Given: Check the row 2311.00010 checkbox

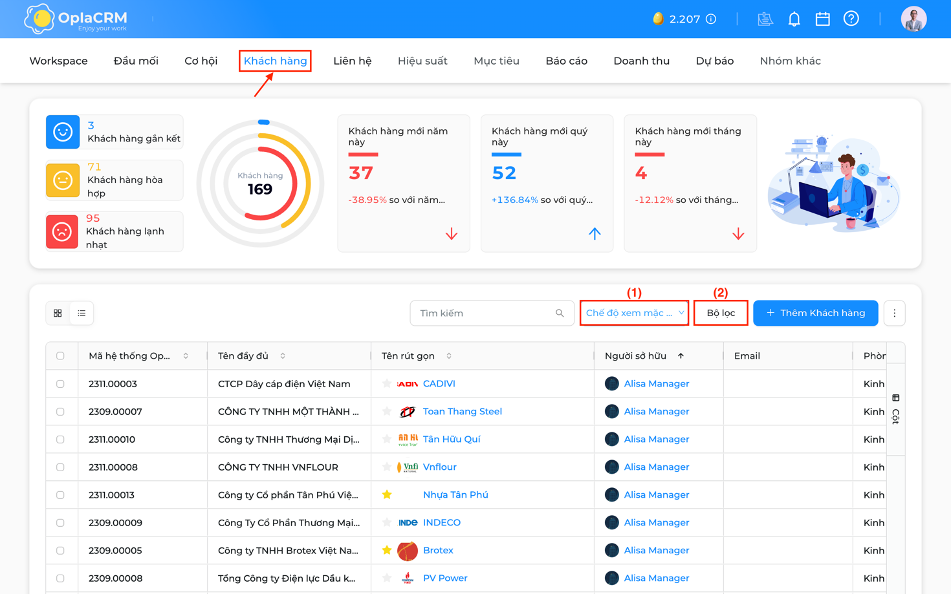Looking at the screenshot, I should [60, 439].
